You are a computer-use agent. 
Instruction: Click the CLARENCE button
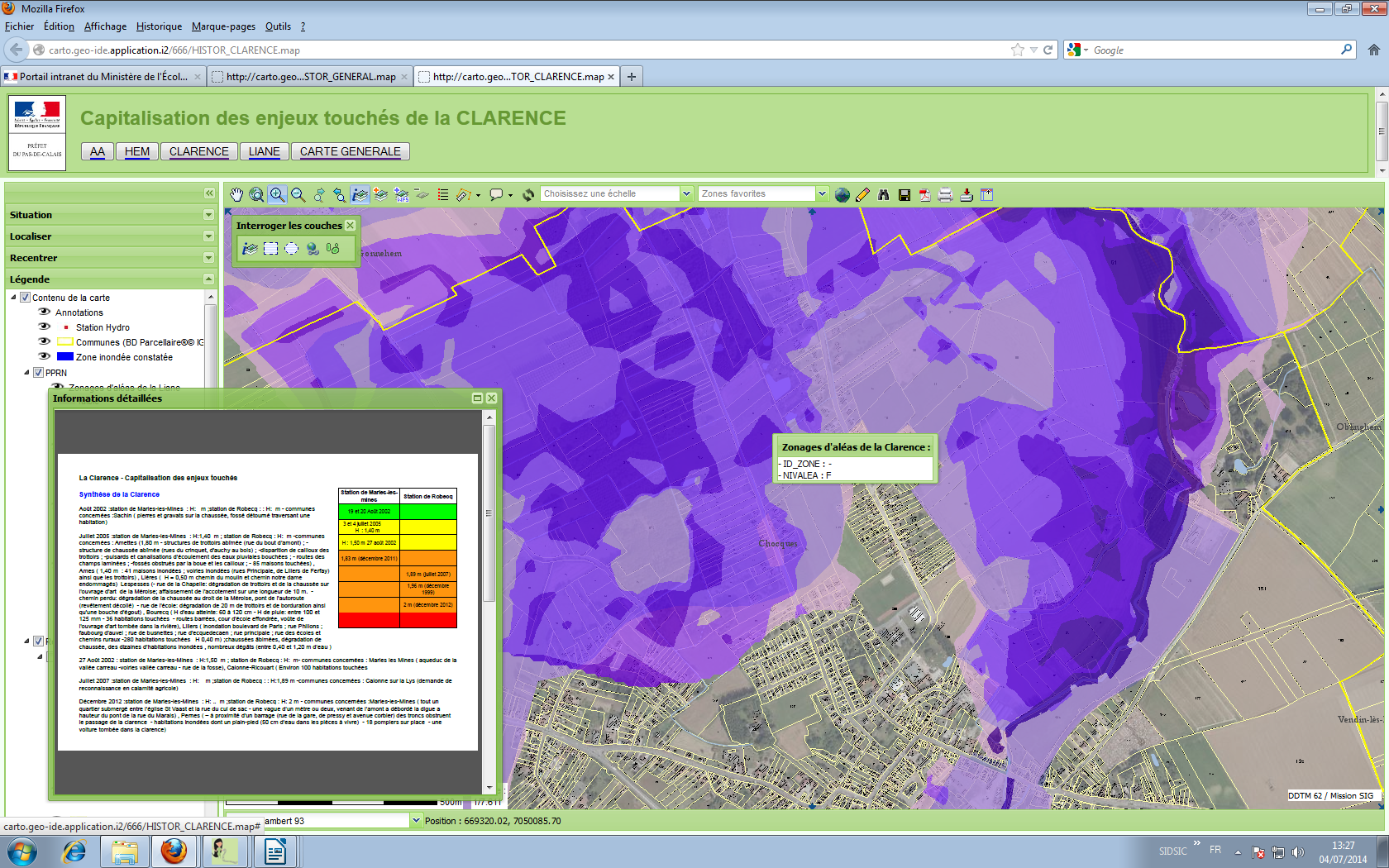coord(199,151)
